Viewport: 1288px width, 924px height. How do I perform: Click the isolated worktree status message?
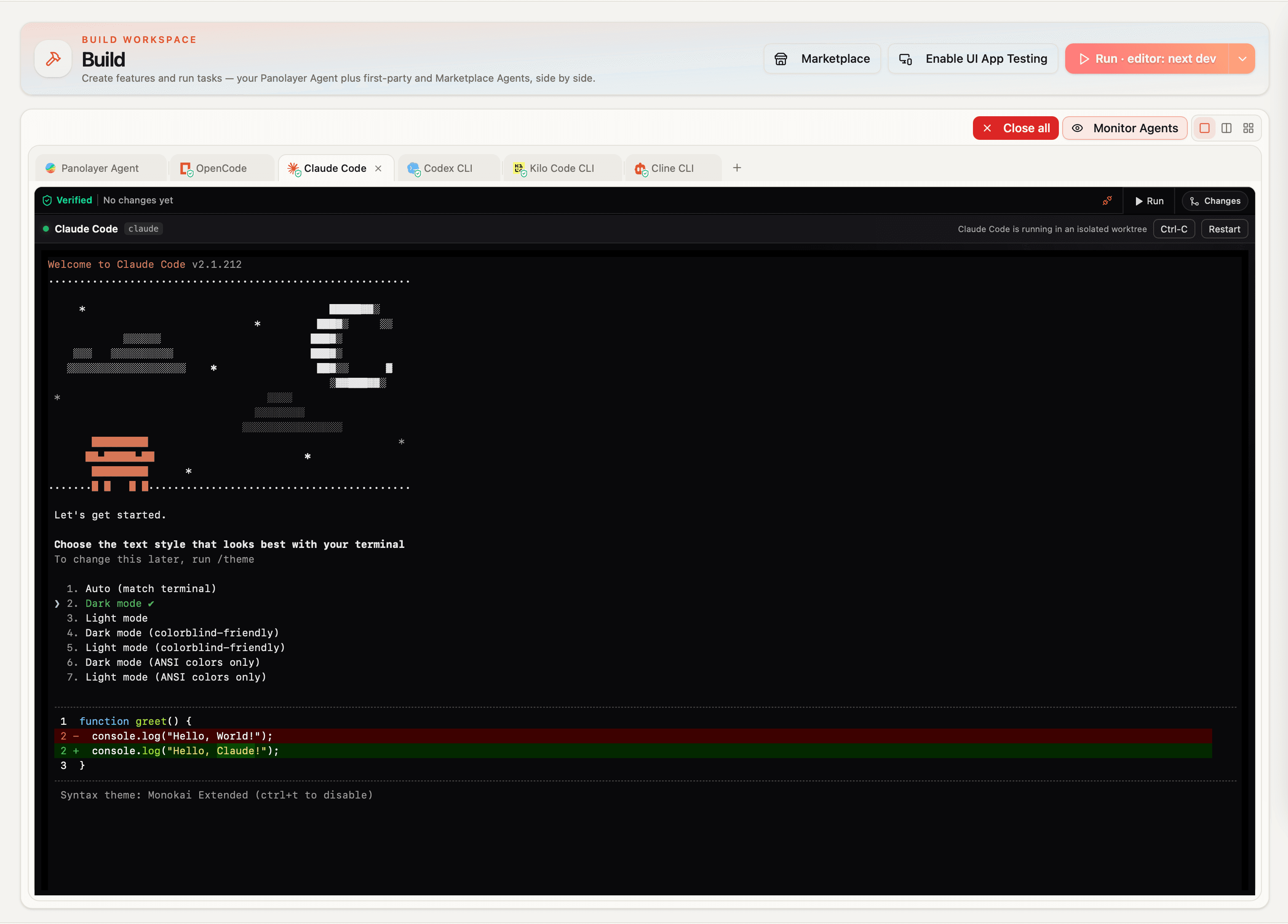1052,230
